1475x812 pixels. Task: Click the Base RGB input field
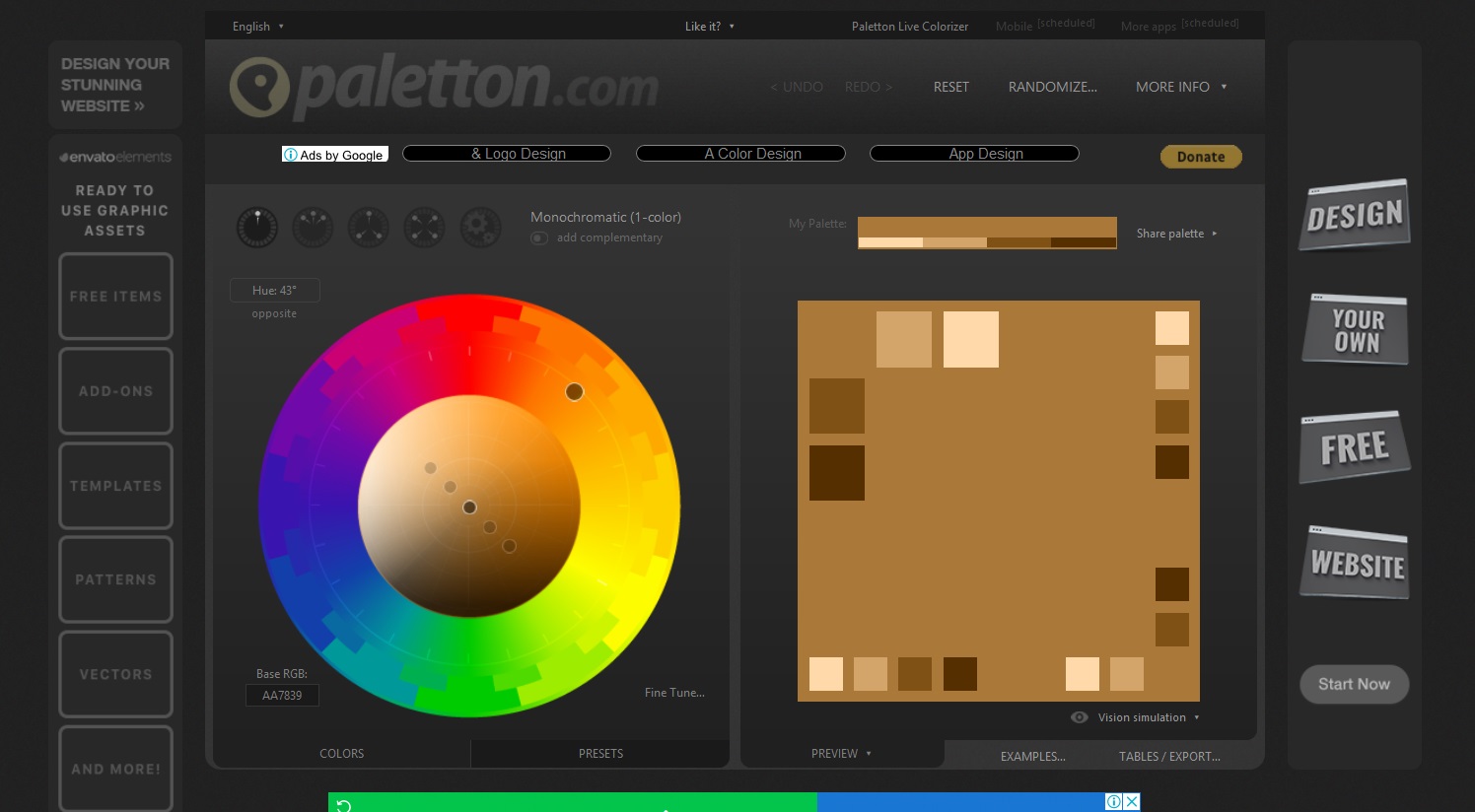[x=282, y=695]
